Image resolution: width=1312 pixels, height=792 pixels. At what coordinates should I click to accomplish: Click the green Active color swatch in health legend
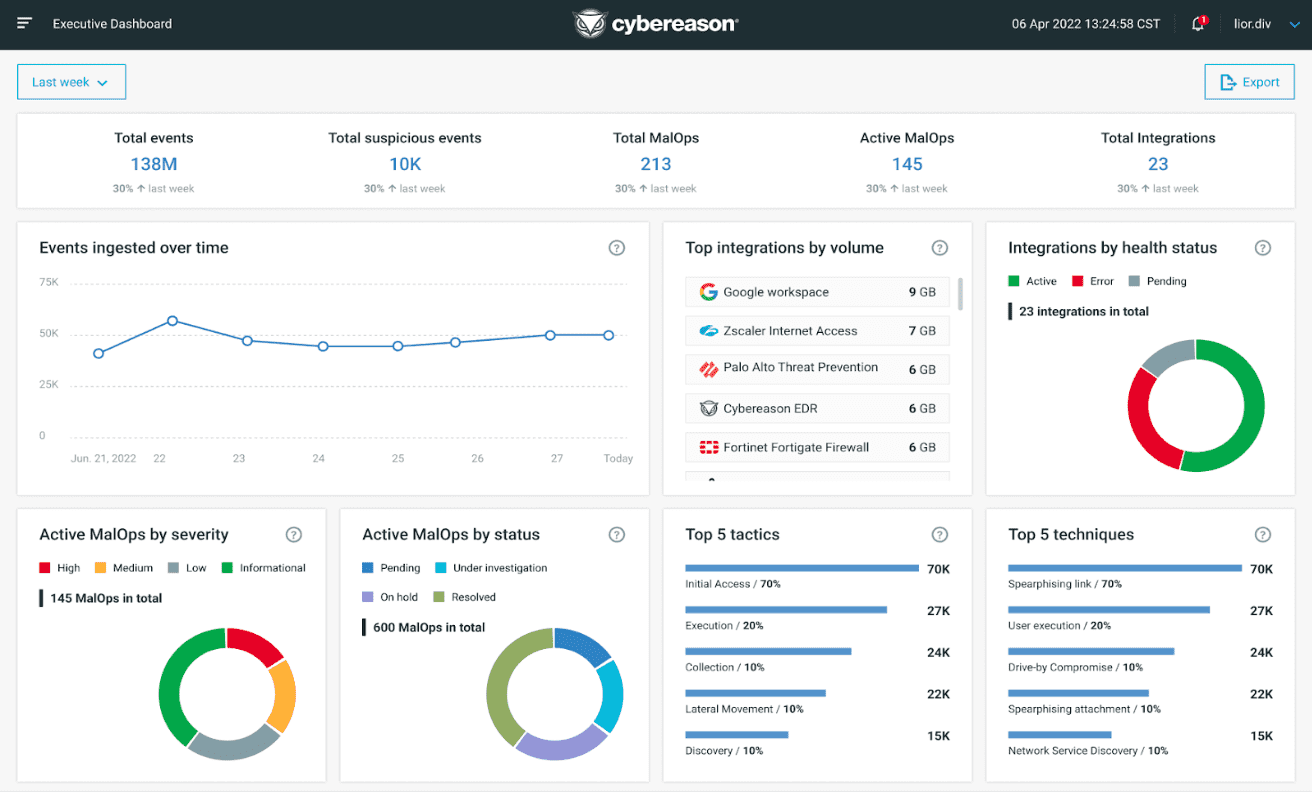tap(1012, 281)
